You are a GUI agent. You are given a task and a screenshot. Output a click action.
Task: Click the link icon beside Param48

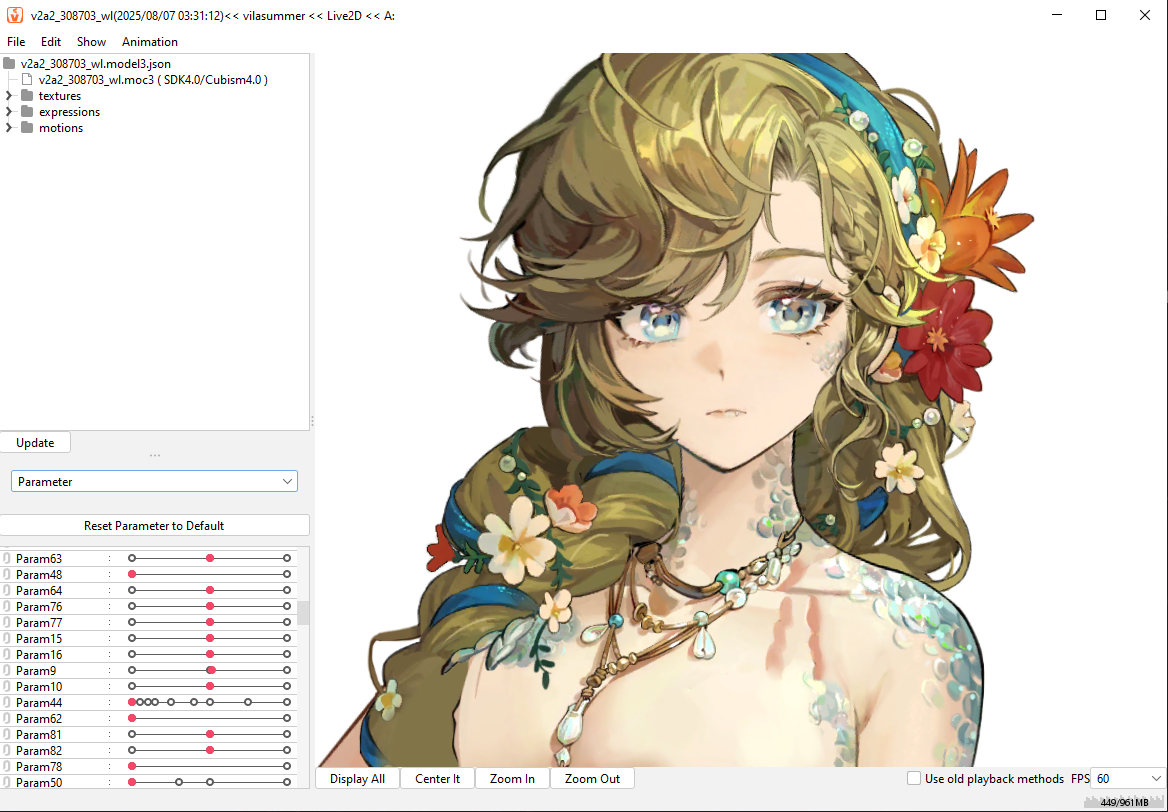[x=7, y=574]
